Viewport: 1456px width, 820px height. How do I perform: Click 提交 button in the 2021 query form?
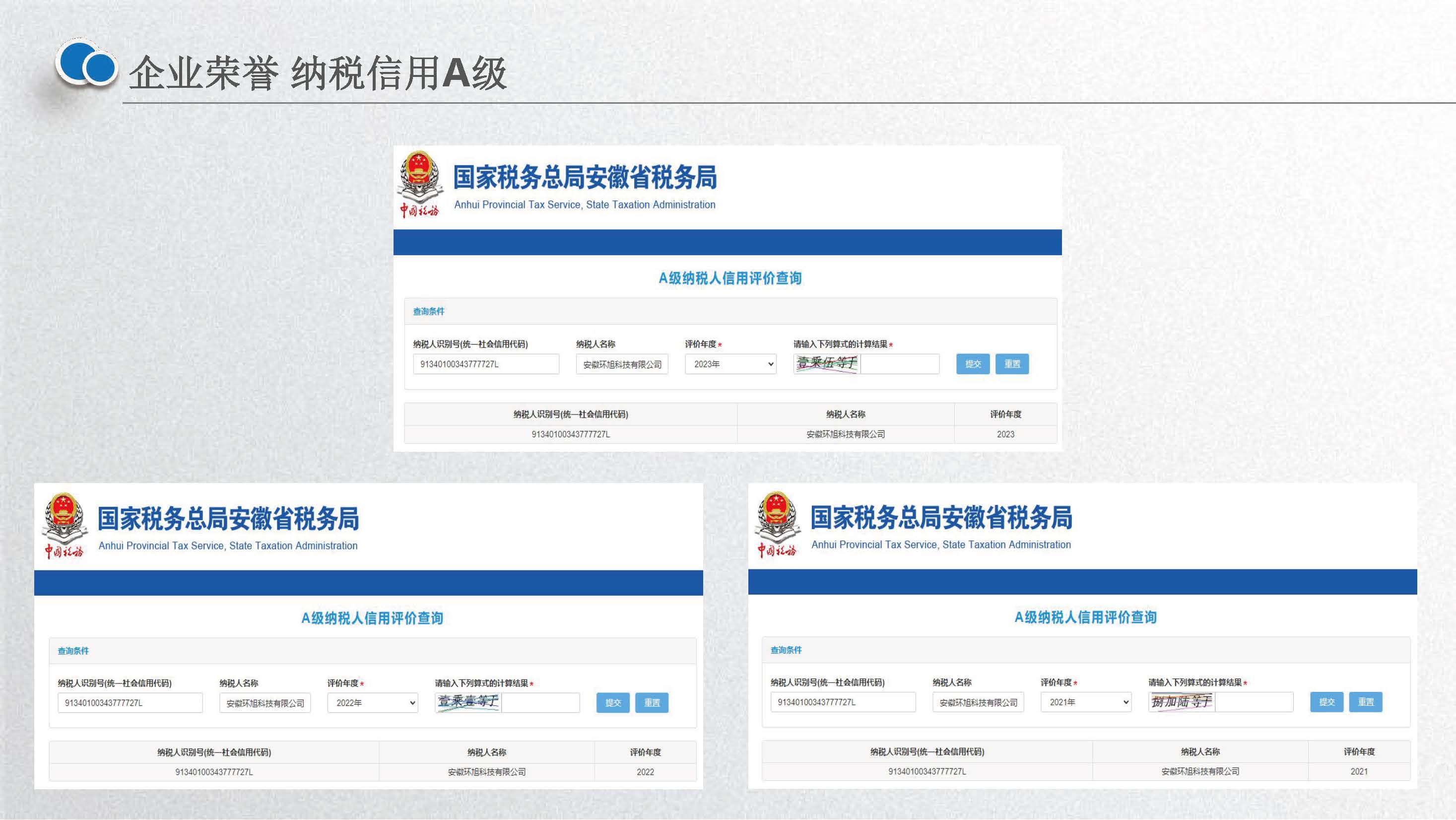click(1326, 702)
